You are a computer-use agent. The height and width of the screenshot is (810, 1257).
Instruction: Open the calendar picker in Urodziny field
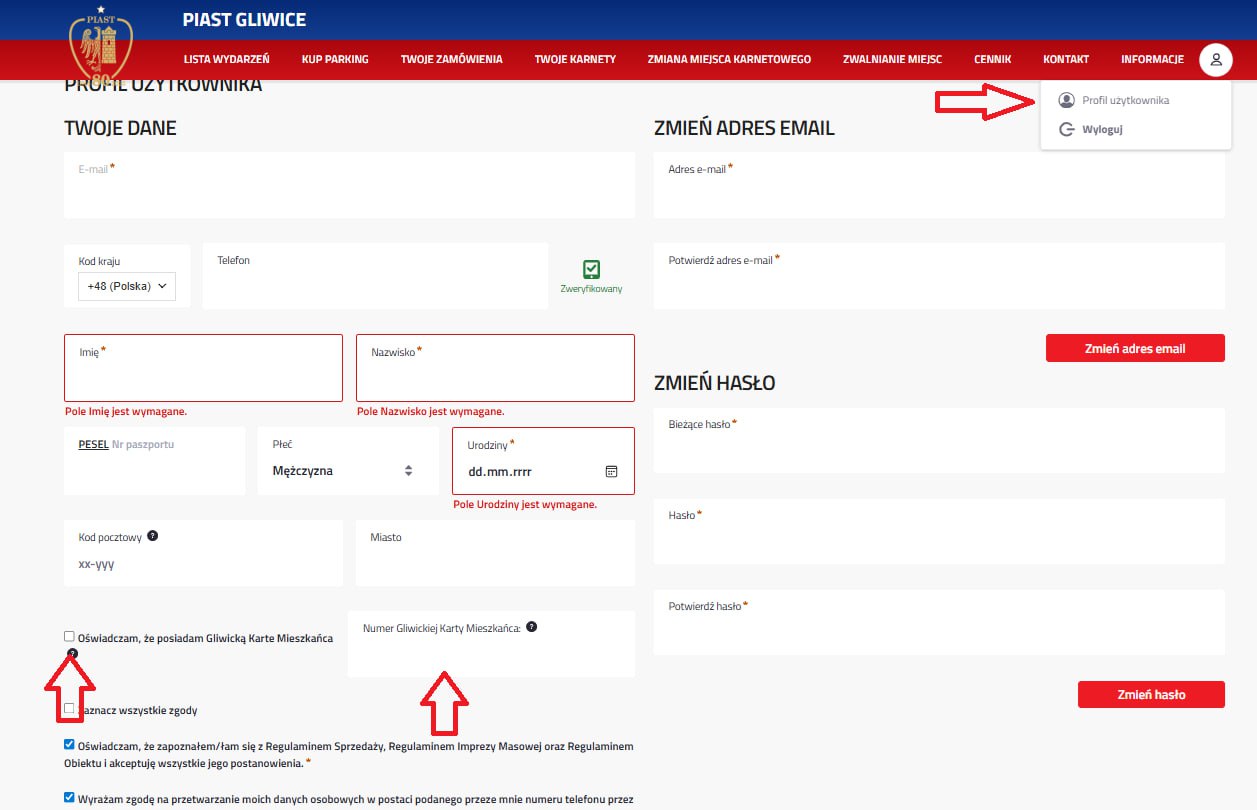point(612,471)
